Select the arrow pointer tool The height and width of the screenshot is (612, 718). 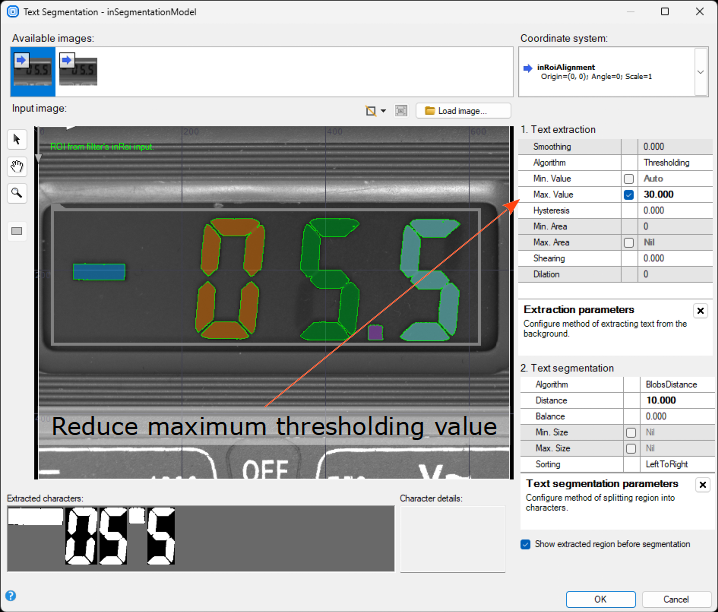[x=17, y=139]
